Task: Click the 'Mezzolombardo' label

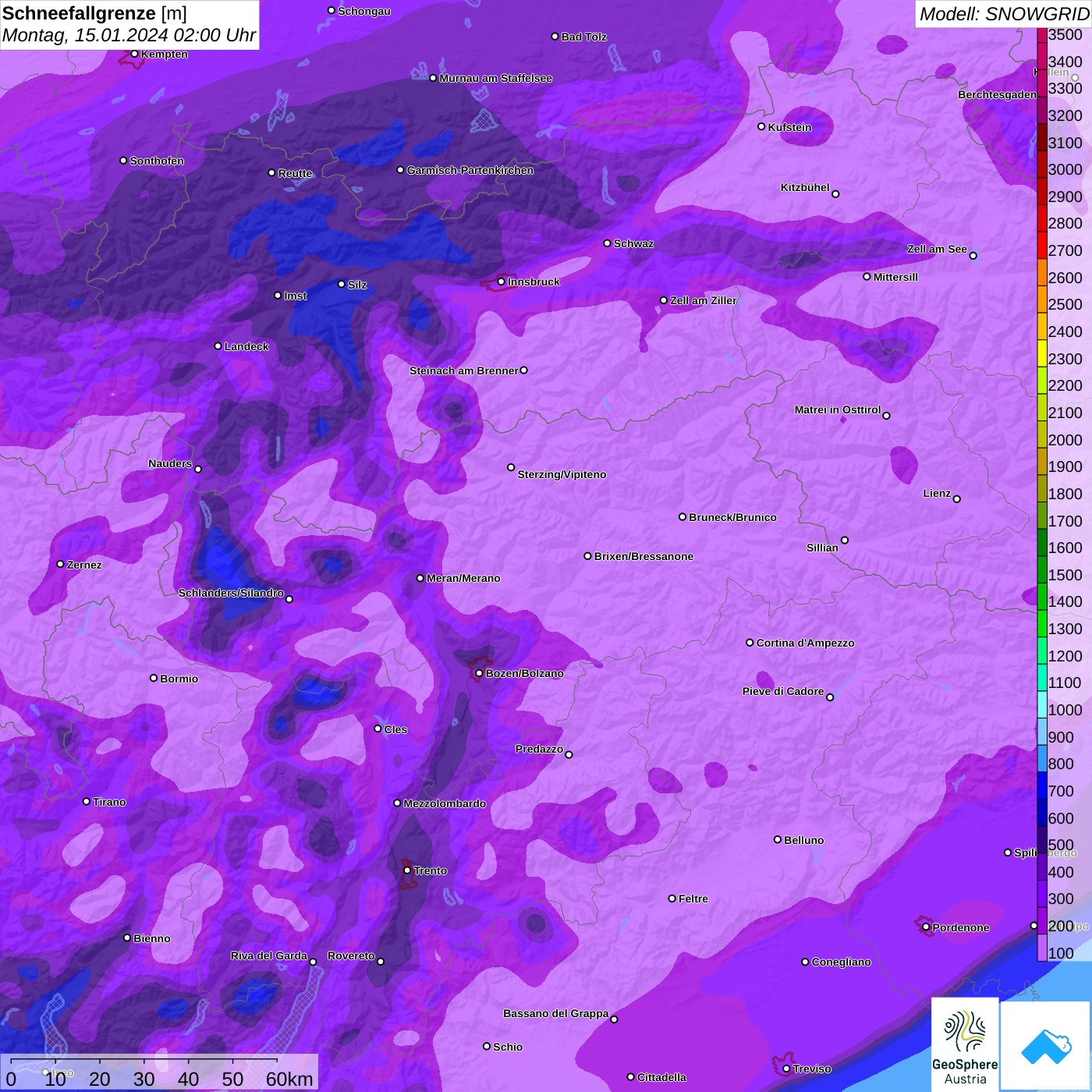Action: tap(445, 803)
